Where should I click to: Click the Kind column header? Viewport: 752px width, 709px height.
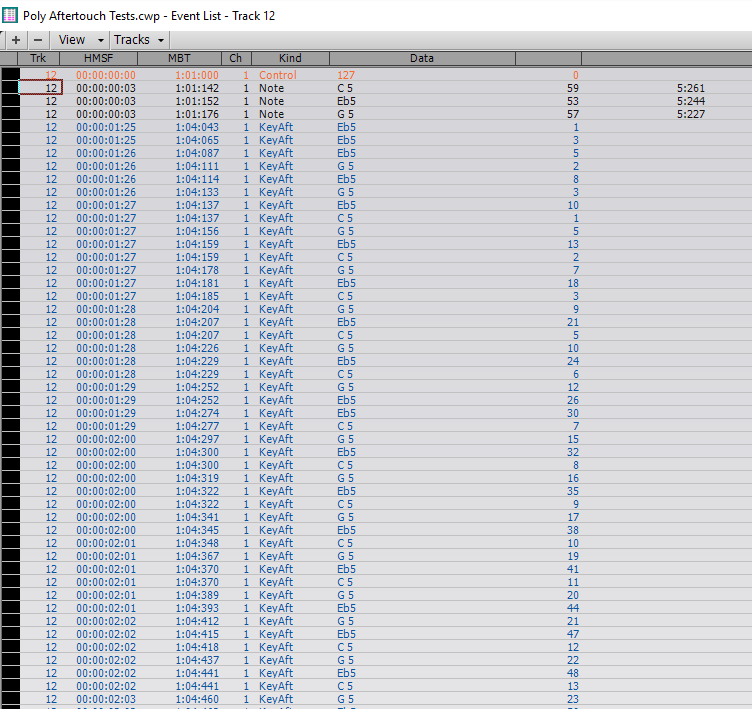pos(290,59)
